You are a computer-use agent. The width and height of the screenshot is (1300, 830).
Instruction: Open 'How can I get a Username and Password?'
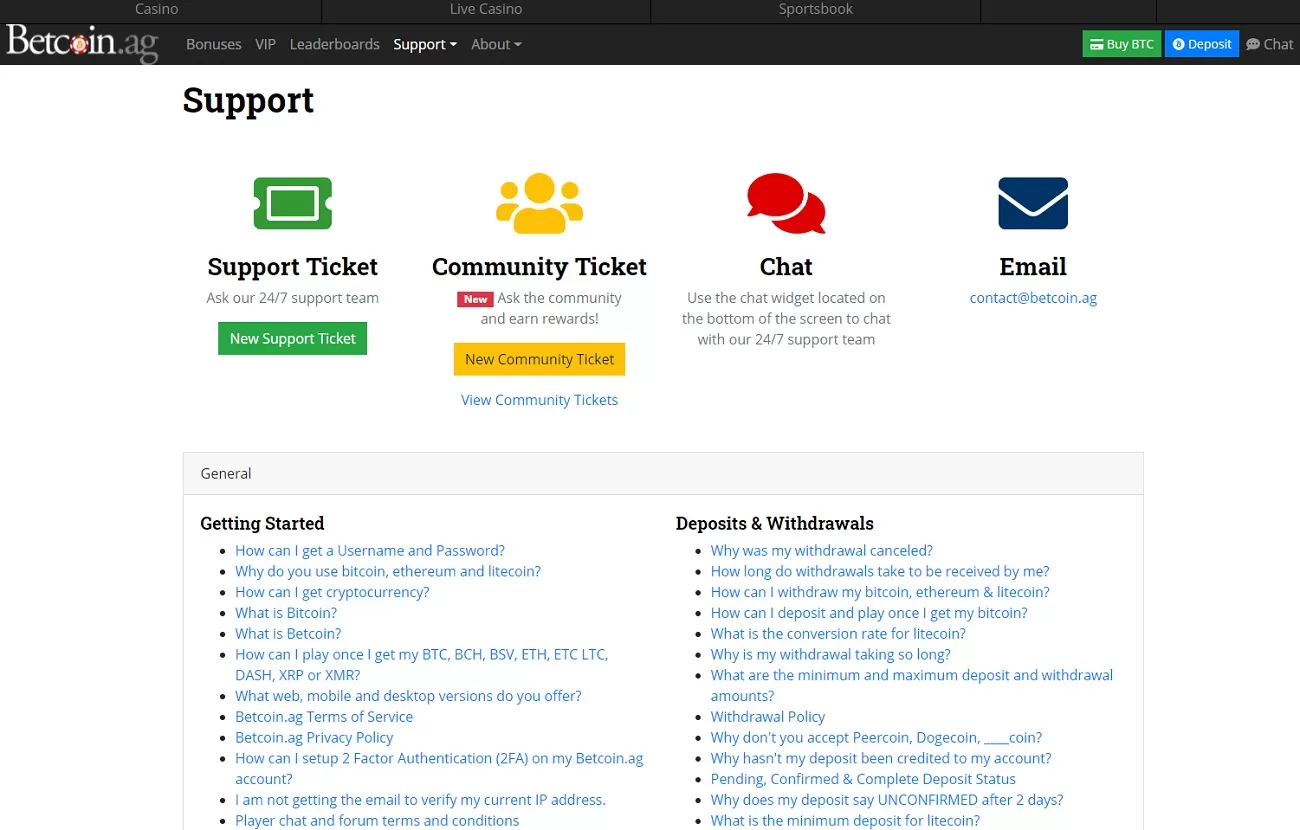coord(370,551)
